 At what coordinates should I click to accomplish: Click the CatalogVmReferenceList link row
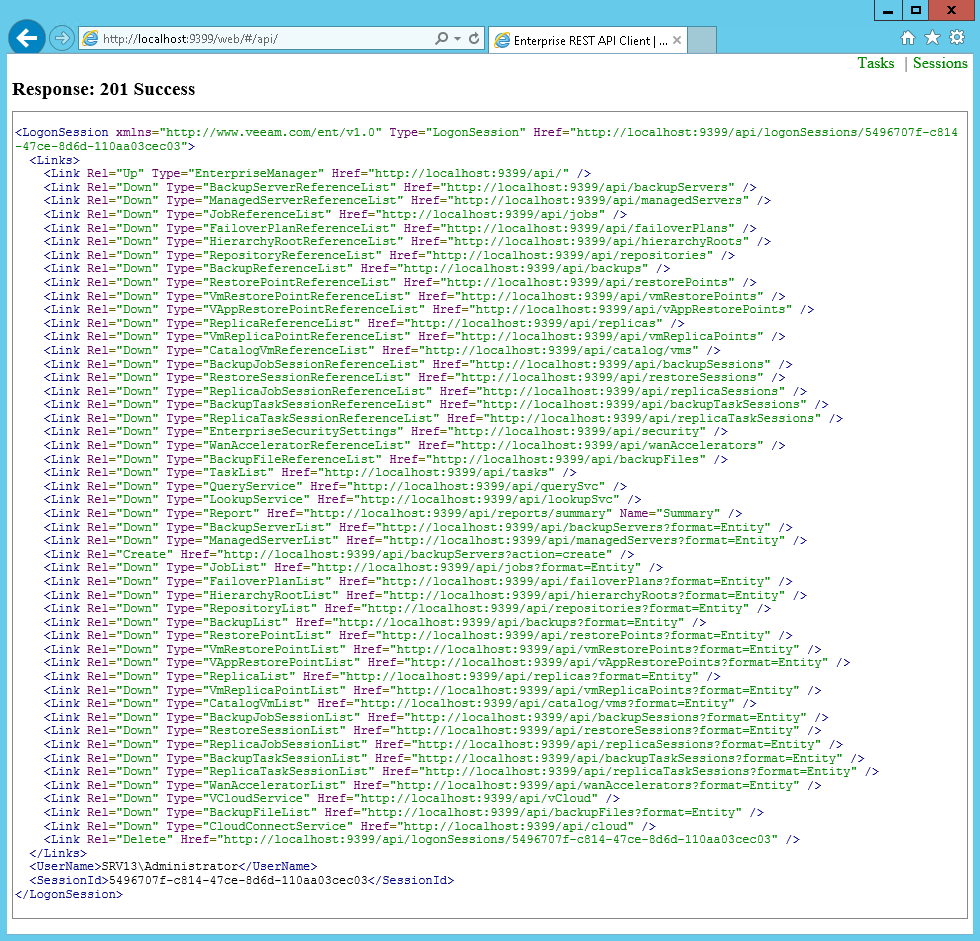382,351
